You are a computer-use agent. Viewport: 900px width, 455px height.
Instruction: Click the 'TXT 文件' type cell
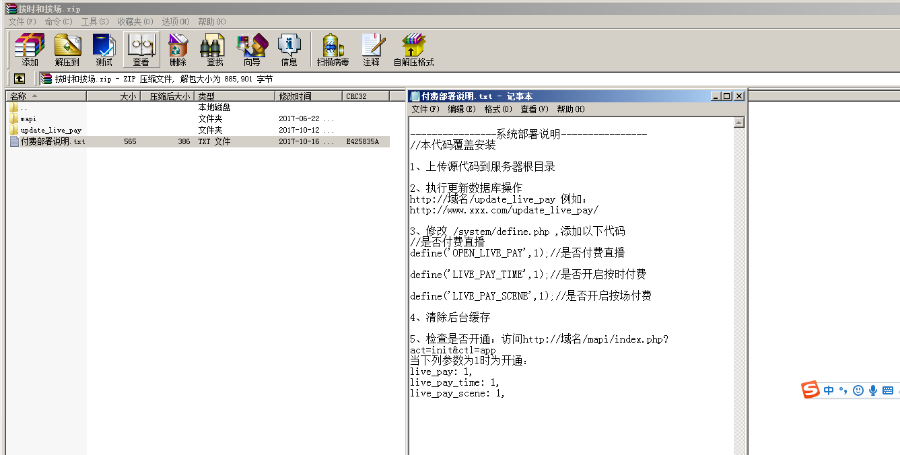tap(214, 141)
